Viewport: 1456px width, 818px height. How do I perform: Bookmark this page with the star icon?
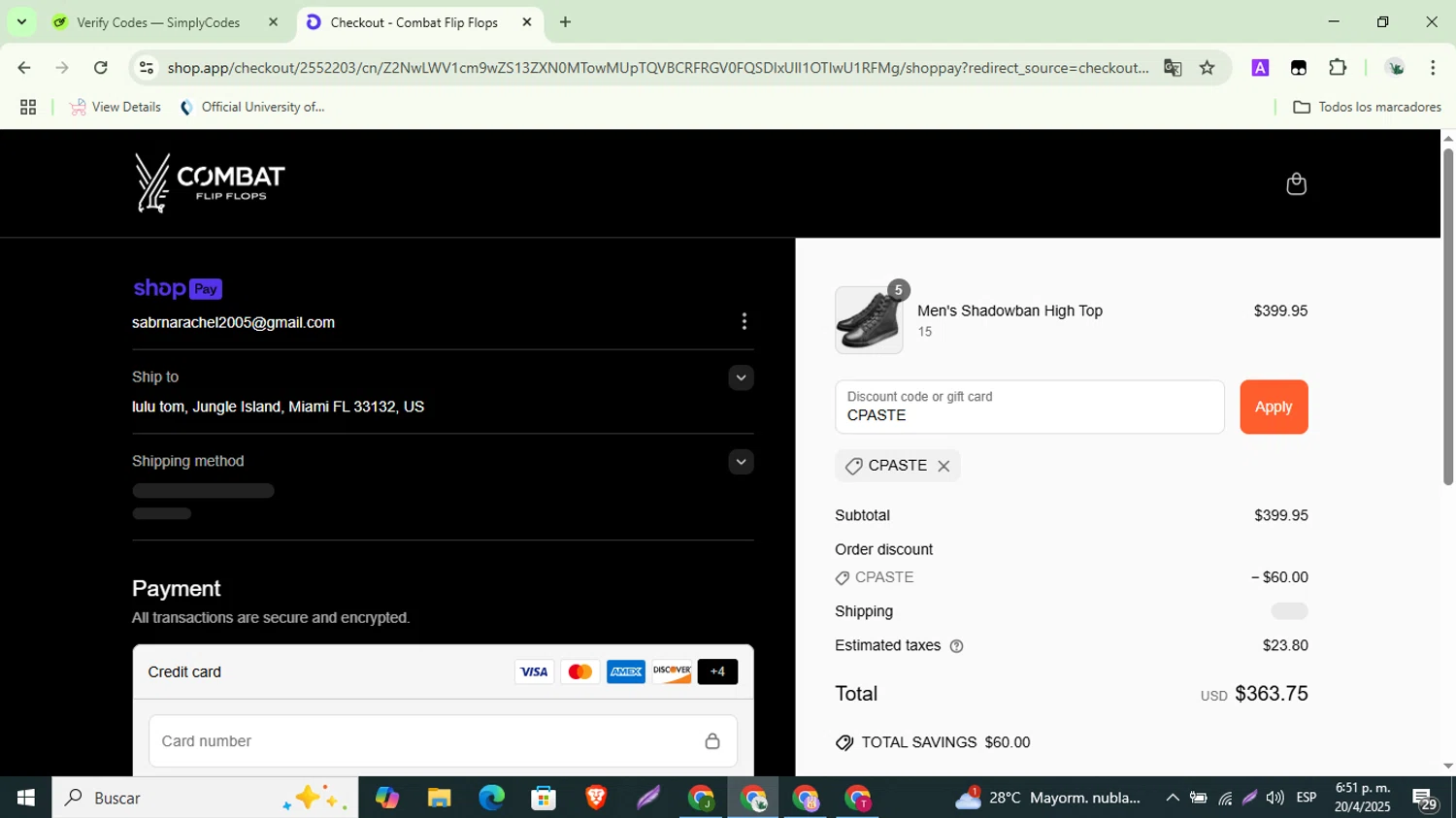click(1207, 68)
